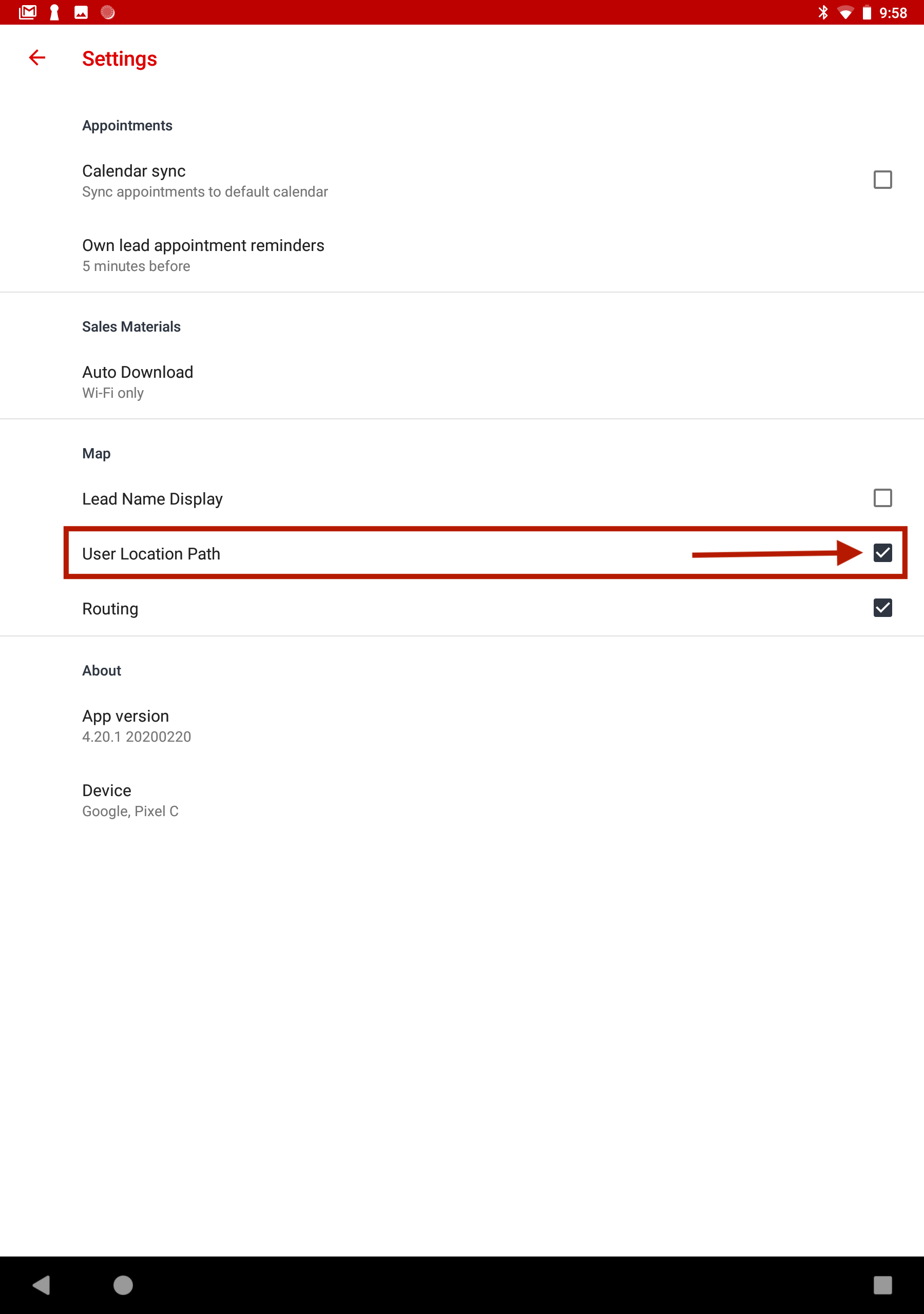Tap the Android home navigation button
This screenshot has height=1314, width=924.
click(123, 1285)
